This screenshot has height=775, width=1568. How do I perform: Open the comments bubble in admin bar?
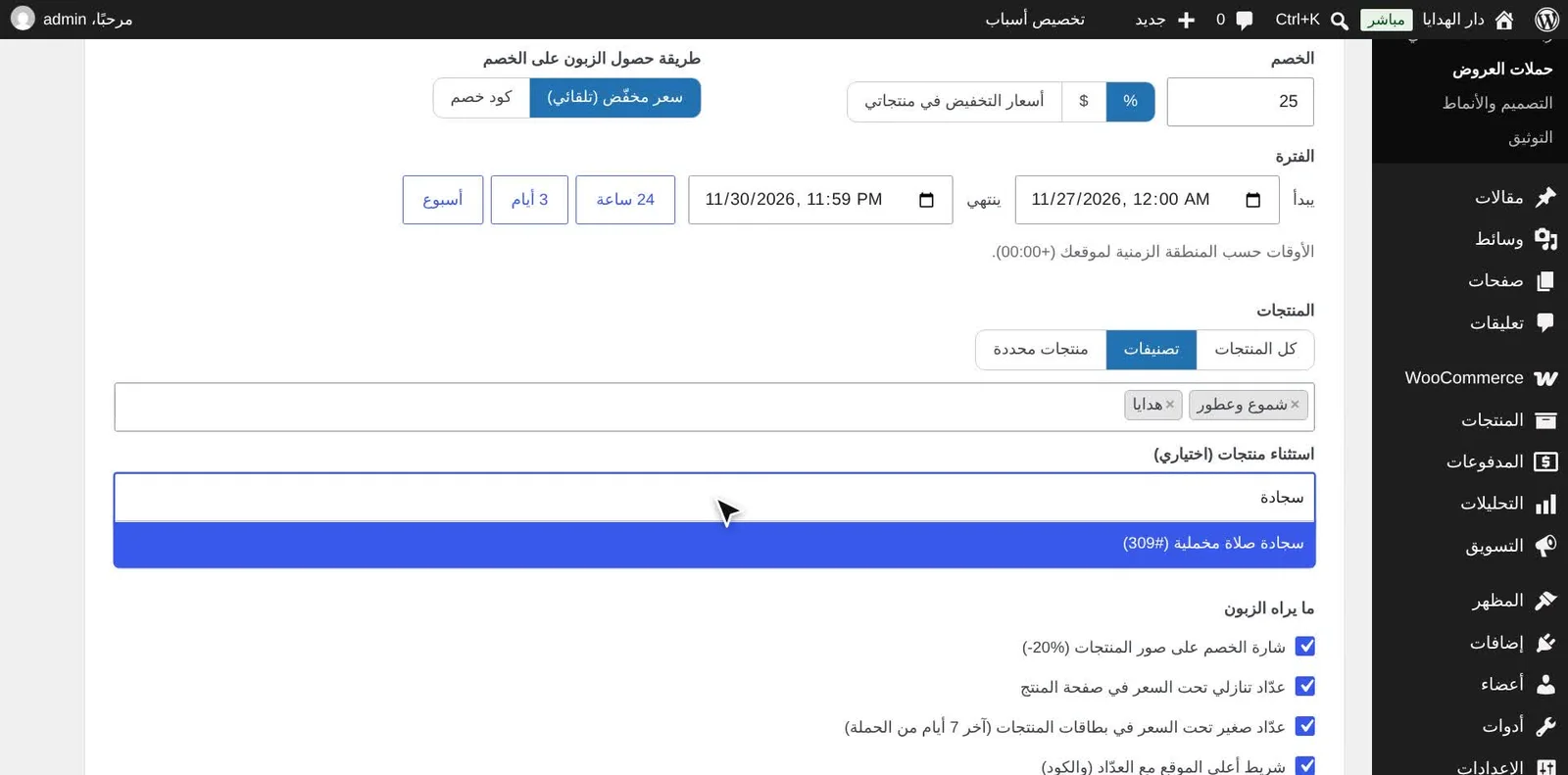[x=1245, y=20]
